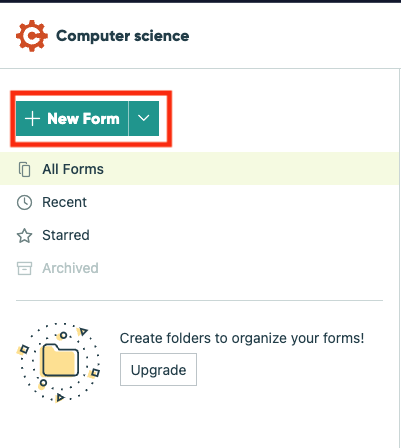
Task: Open Archived forms
Action: pos(199,268)
